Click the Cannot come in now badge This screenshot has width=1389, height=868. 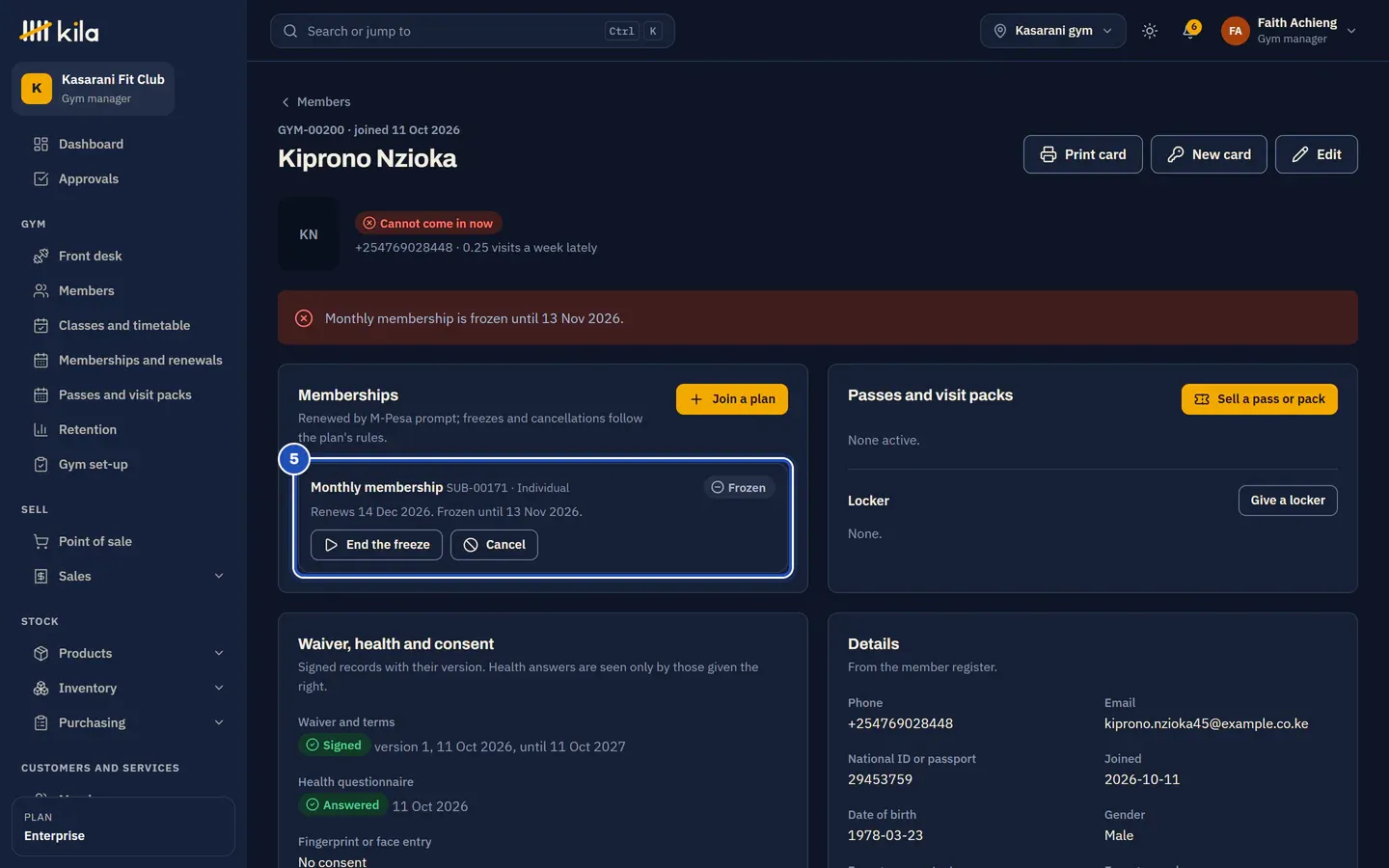[428, 223]
